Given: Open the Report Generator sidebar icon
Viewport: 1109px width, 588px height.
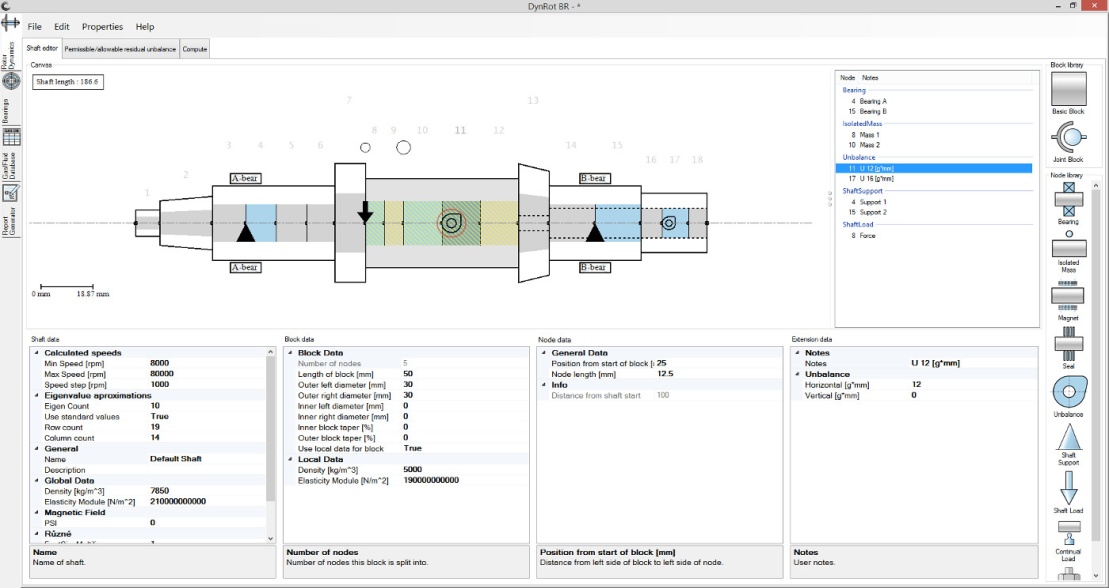Looking at the screenshot, I should pyautogui.click(x=11, y=193).
